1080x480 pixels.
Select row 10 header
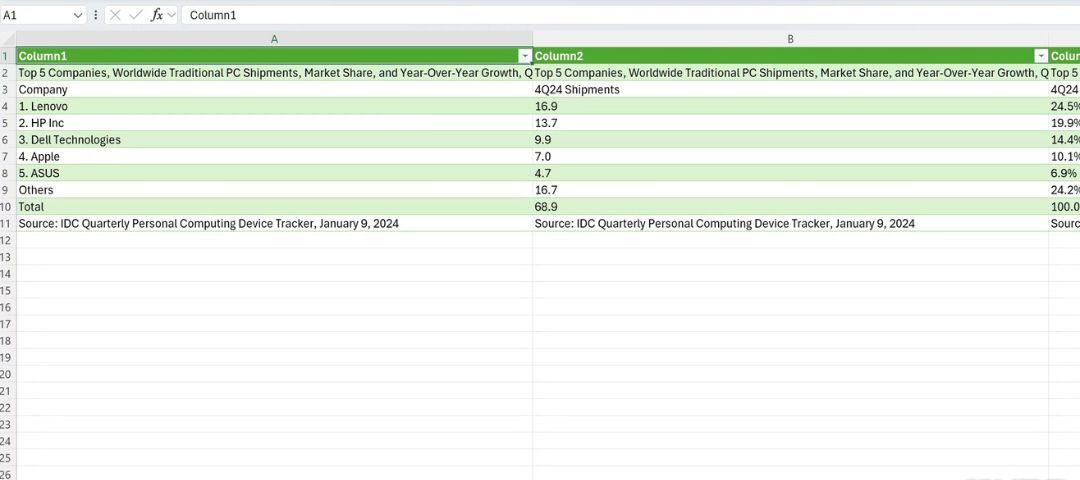[x=8, y=206]
